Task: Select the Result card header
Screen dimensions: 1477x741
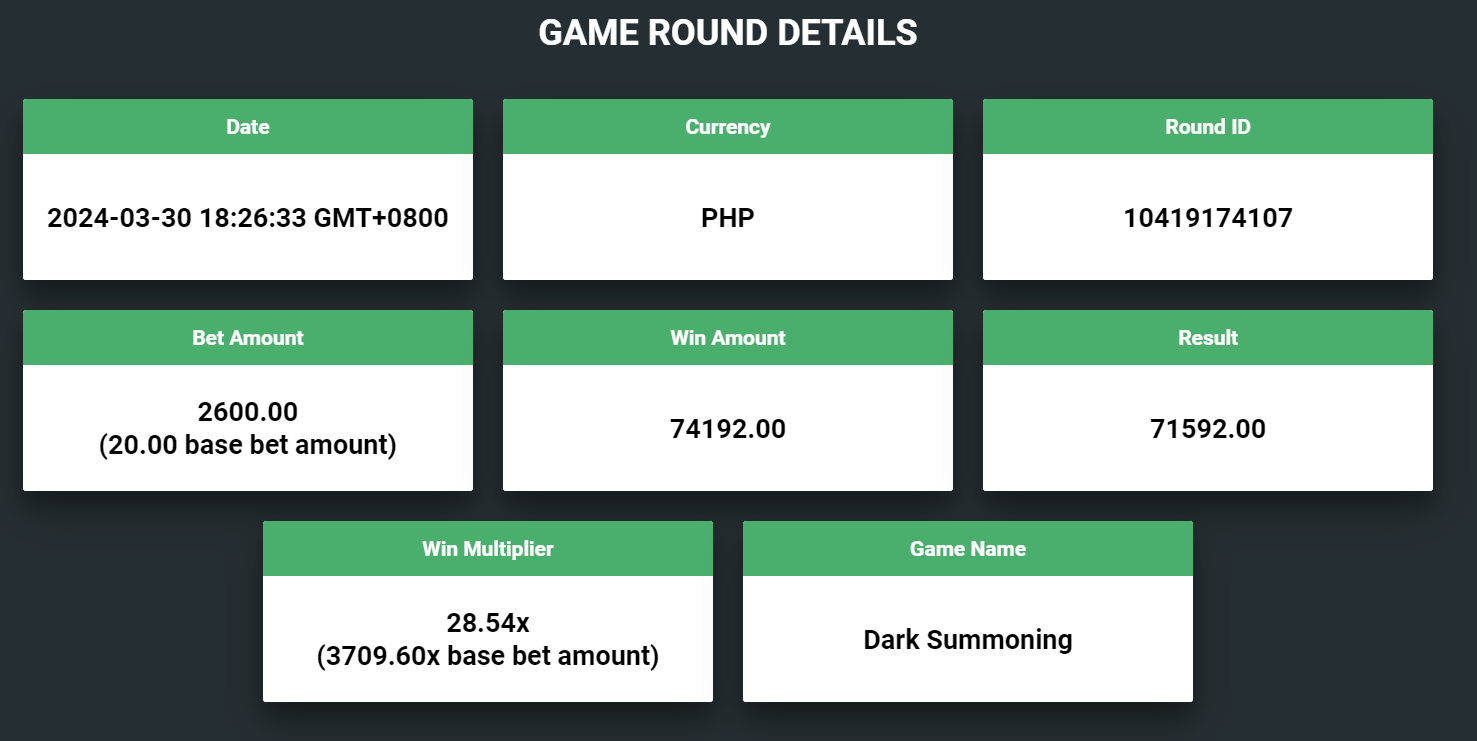Action: [1208, 338]
